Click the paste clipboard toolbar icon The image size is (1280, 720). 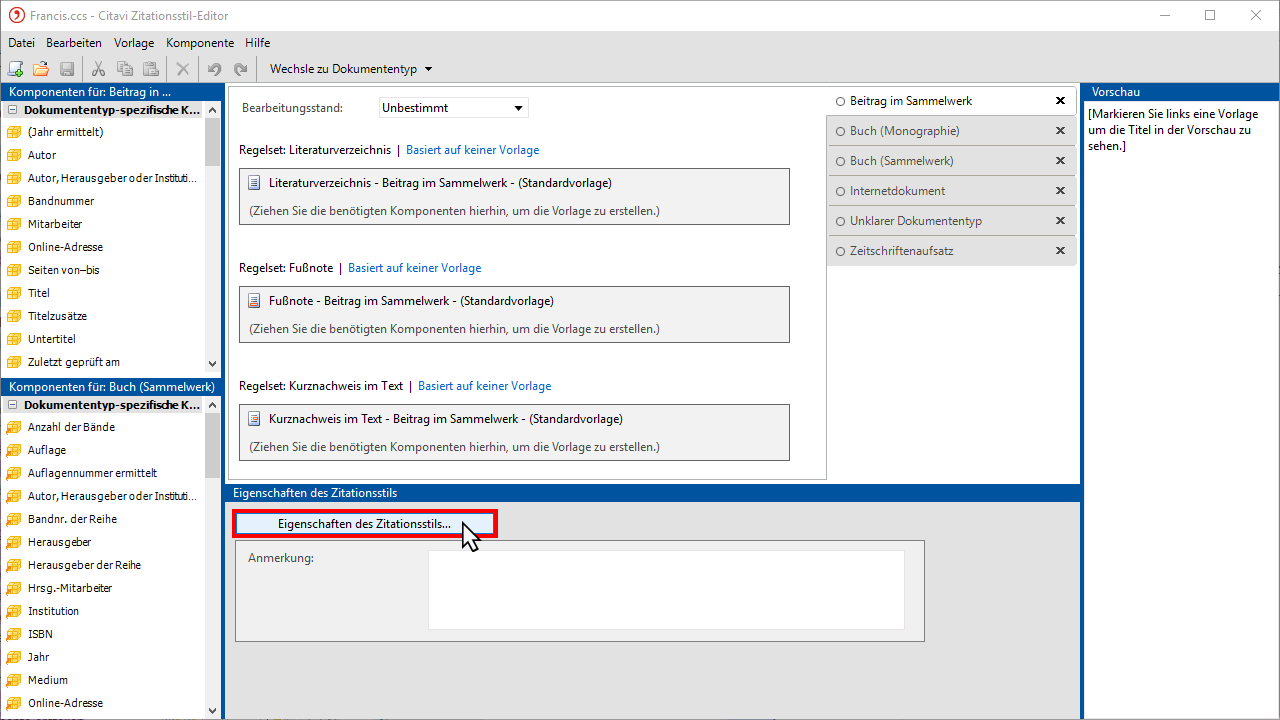click(x=151, y=69)
